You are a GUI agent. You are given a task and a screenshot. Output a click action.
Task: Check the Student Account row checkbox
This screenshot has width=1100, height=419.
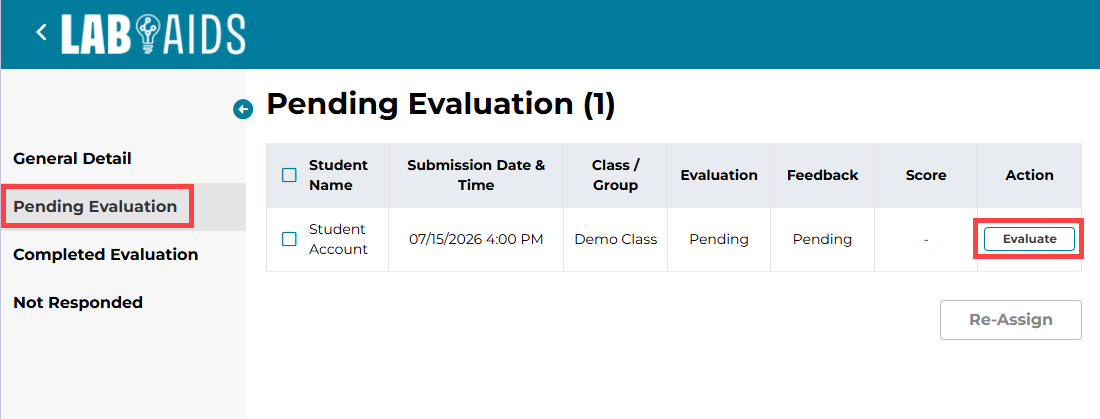coord(289,239)
